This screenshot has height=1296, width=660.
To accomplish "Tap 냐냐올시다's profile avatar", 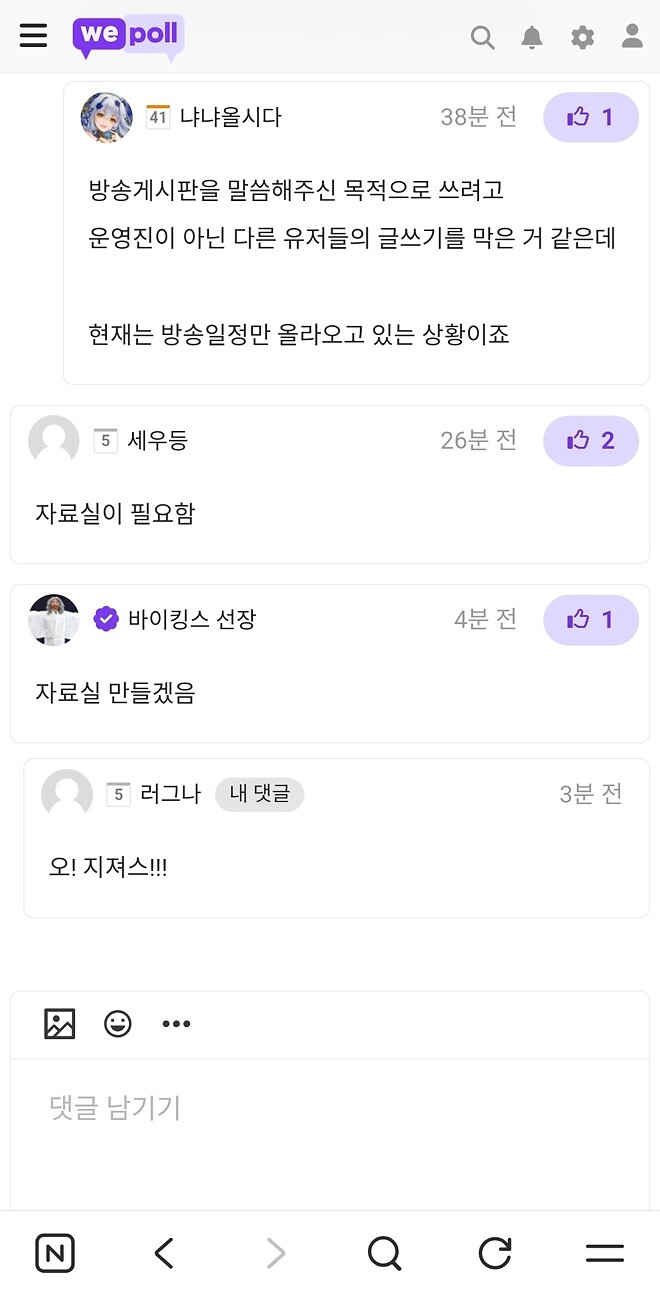I will coord(105,117).
